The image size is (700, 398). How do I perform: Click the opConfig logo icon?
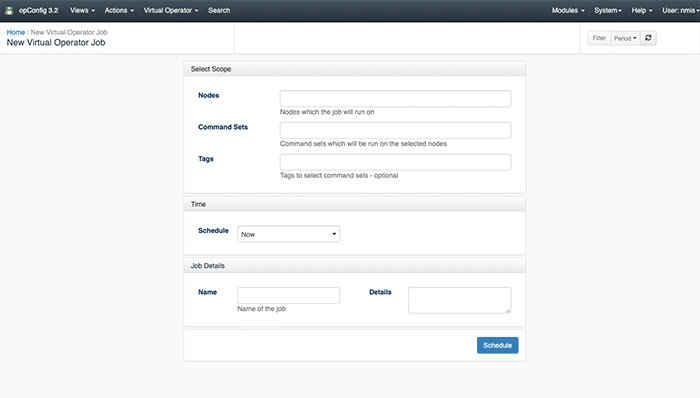click(9, 10)
